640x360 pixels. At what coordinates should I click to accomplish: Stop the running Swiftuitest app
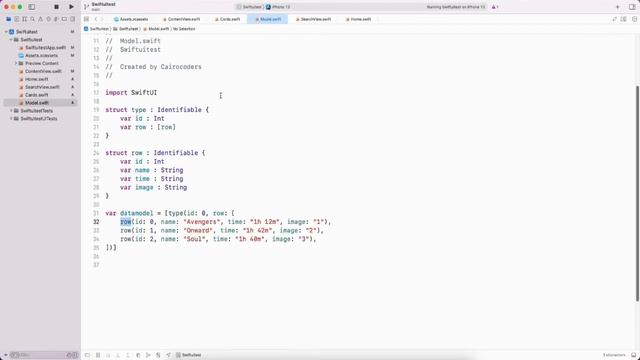(x=56, y=7)
